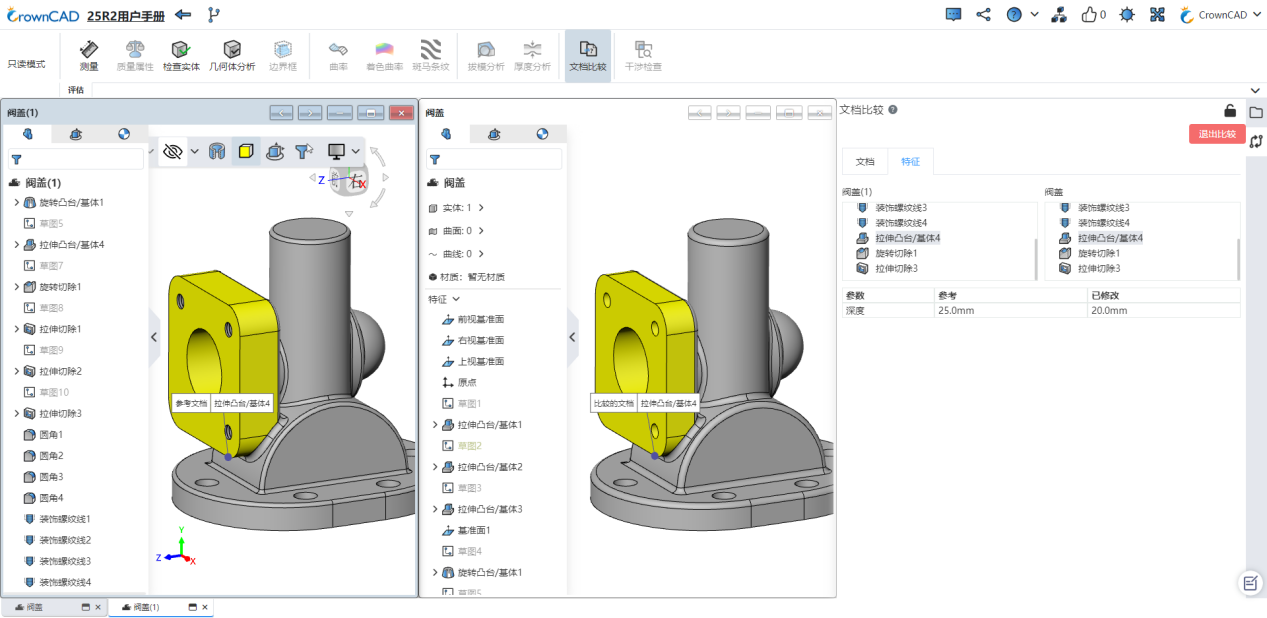Collapse the 特征 section chevron
This screenshot has height=618, width=1267.
(x=457, y=299)
